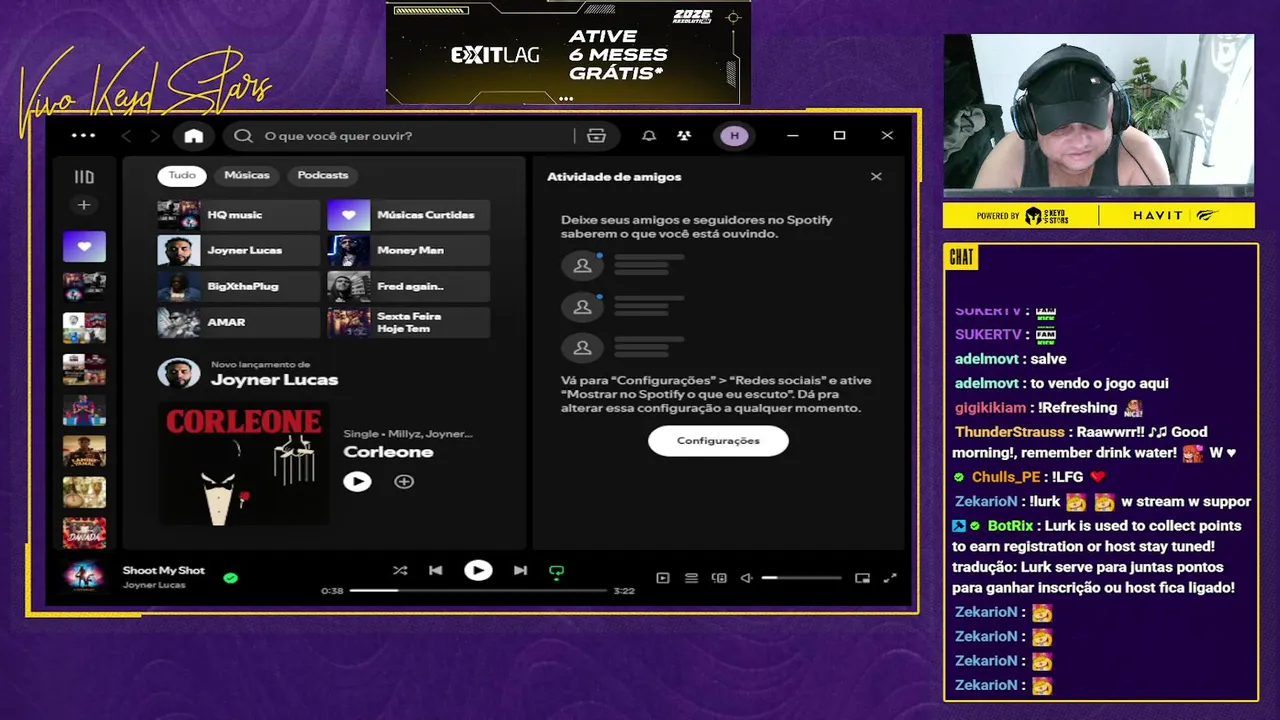Screen dimensions: 1280x720
Task: Go back with the left arrow
Action: [x=126, y=136]
